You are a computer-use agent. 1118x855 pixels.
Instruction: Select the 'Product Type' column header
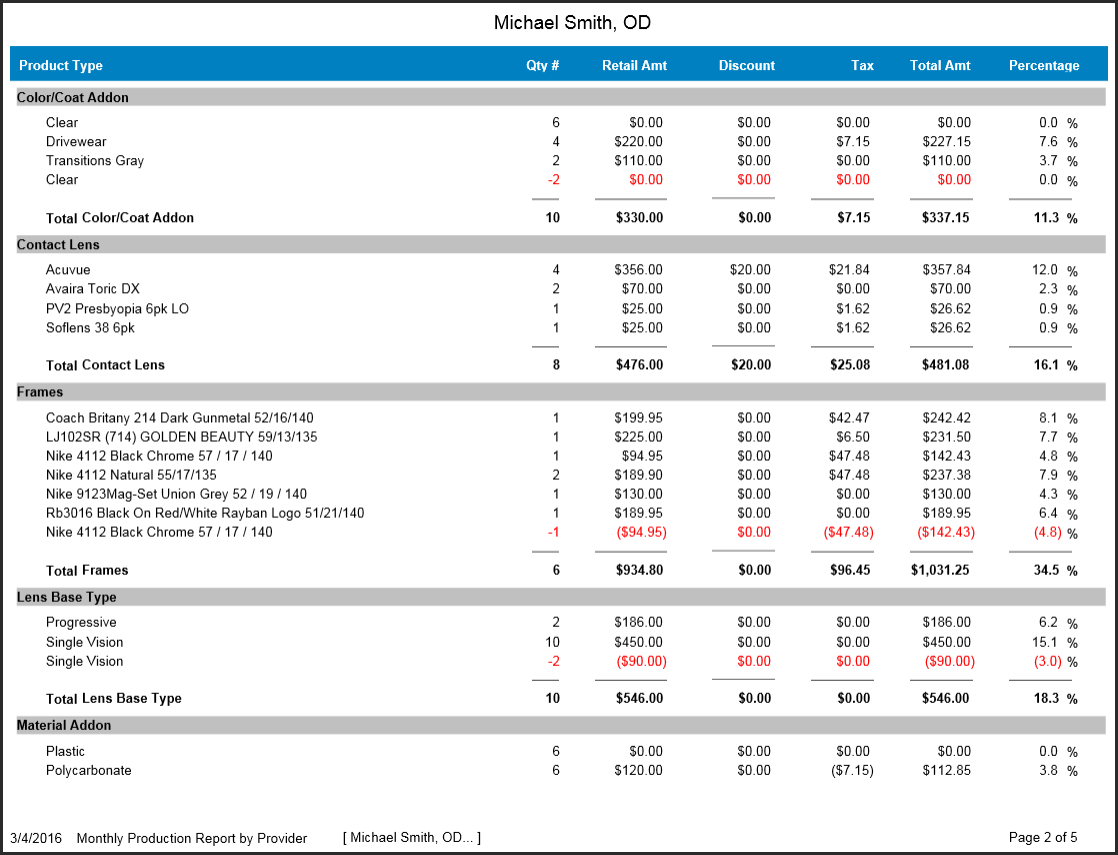61,66
